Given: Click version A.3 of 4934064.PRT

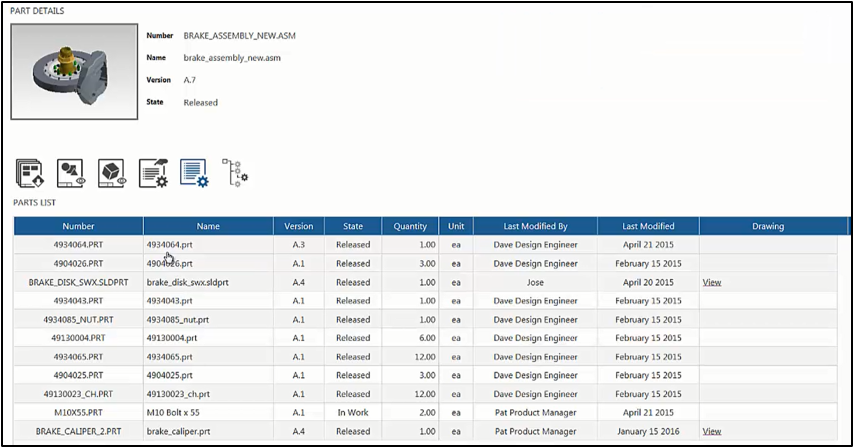Looking at the screenshot, I should [298, 245].
